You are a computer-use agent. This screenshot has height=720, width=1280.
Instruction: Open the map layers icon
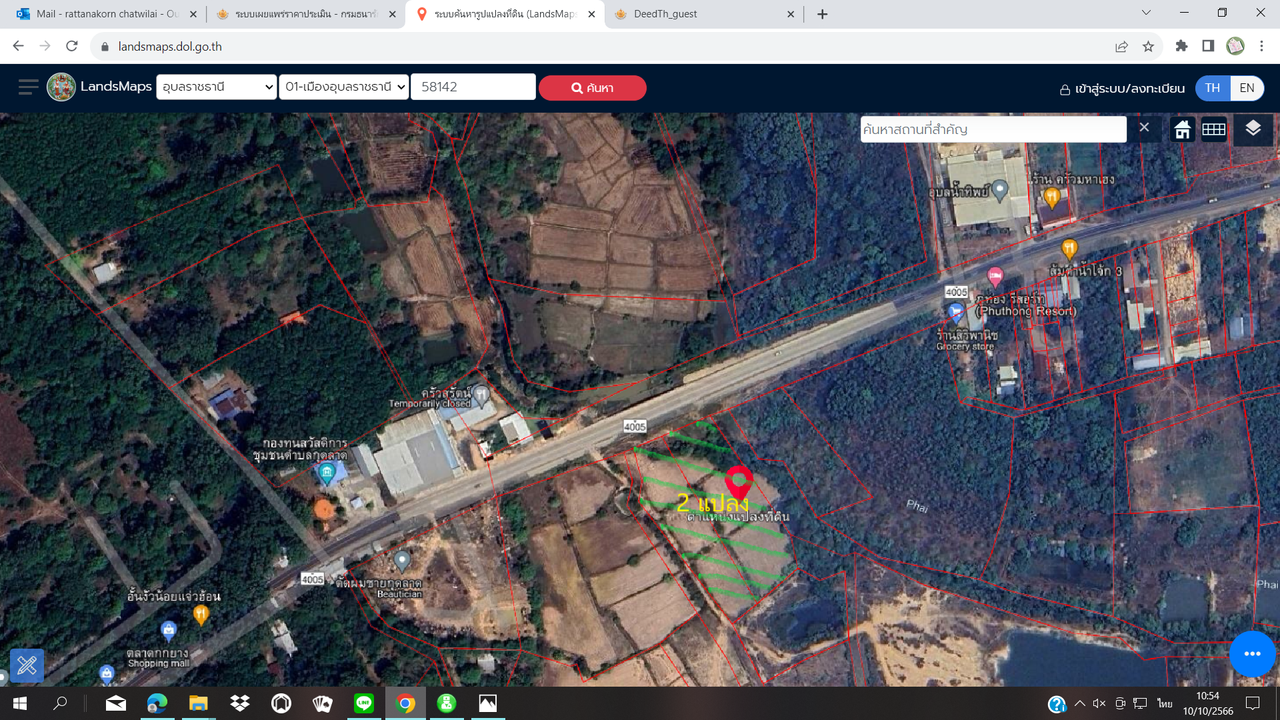pos(1253,129)
